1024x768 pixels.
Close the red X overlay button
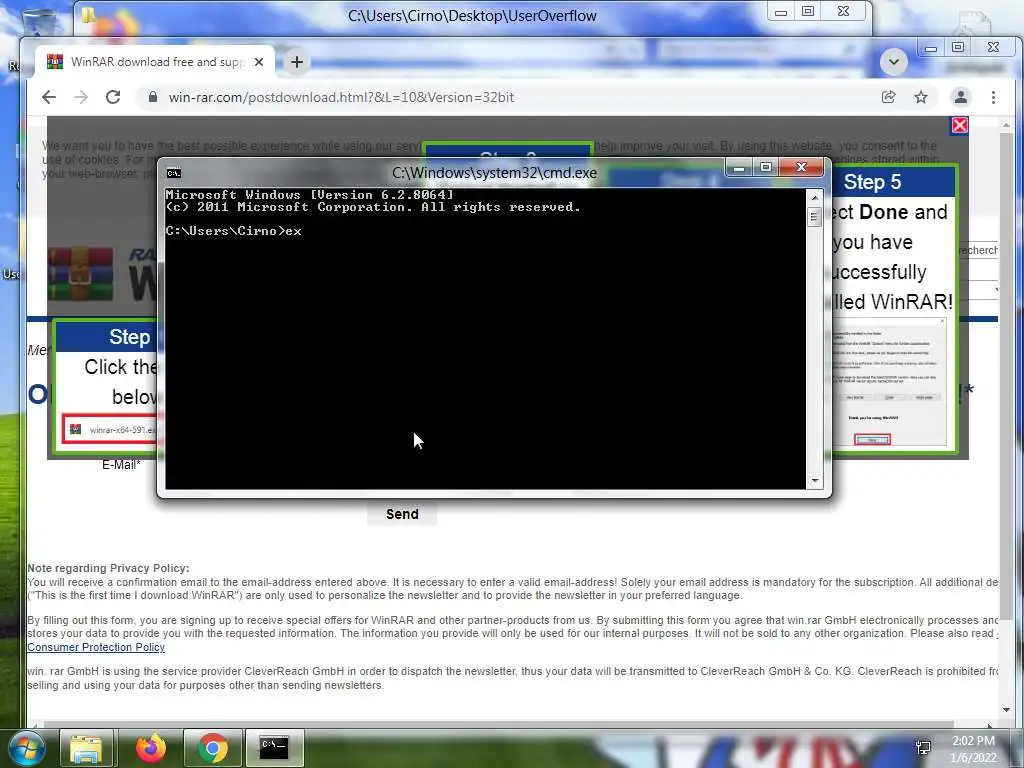[959, 125]
